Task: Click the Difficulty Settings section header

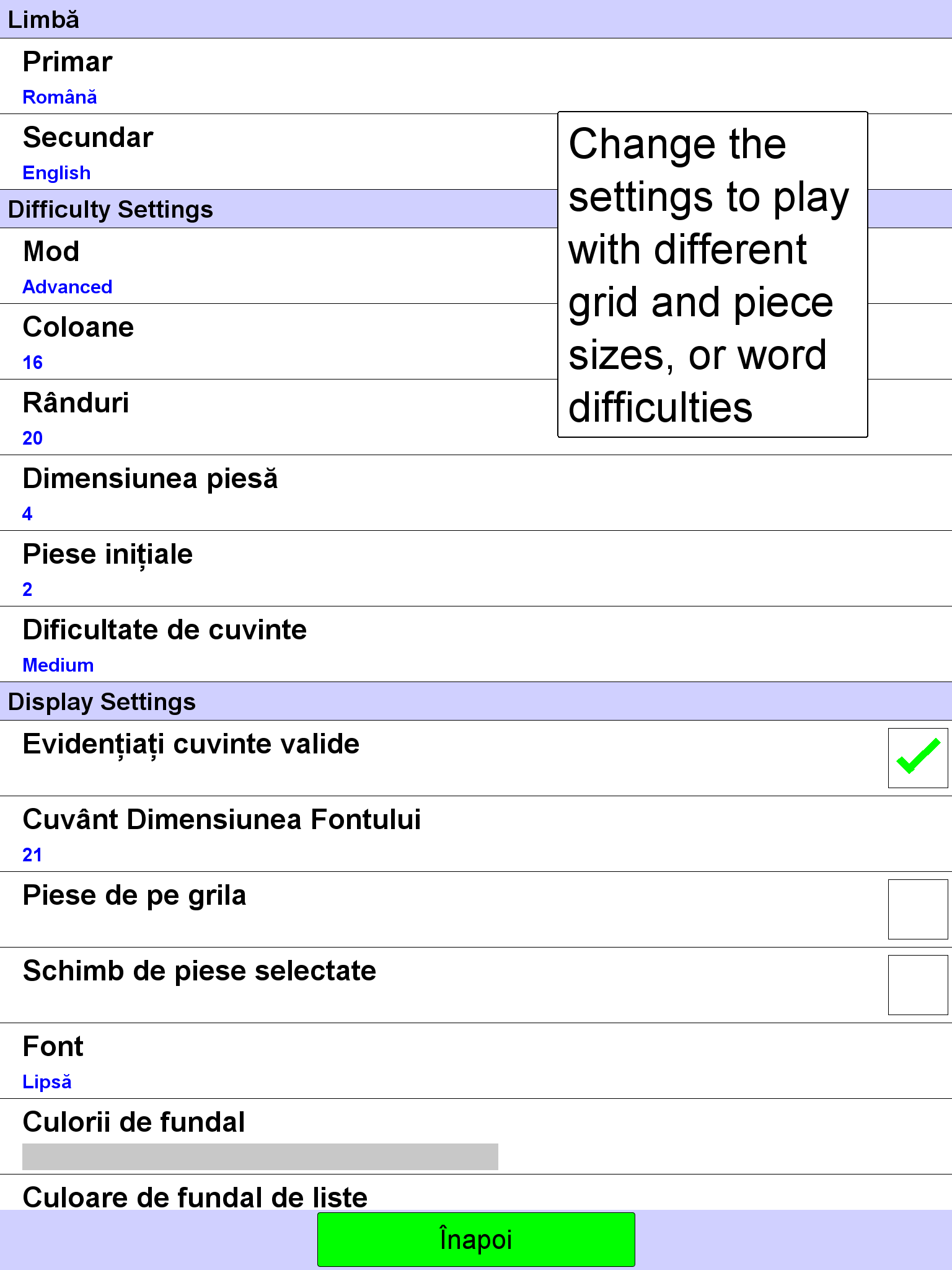Action: (x=476, y=209)
